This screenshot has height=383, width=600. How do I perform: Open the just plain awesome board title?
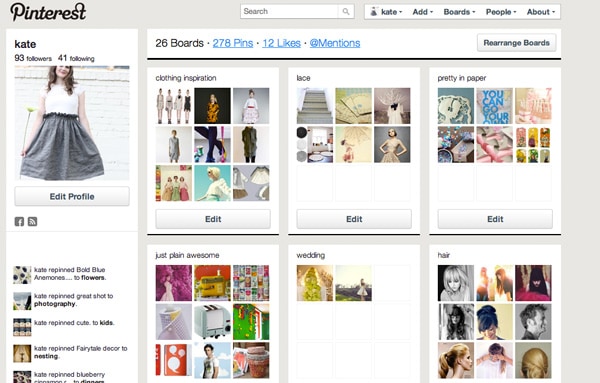(x=187, y=255)
